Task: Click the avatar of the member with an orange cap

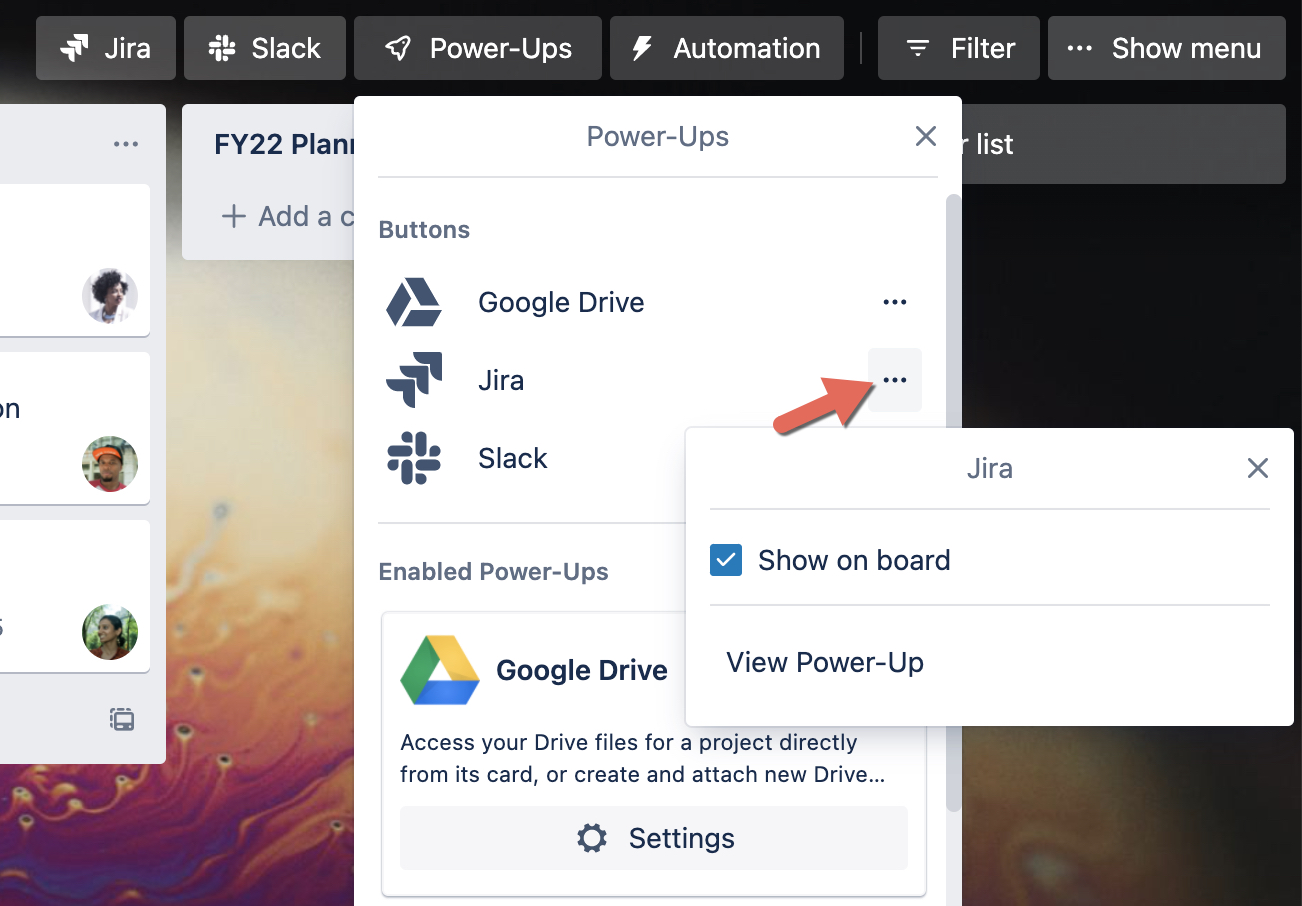Action: pyautogui.click(x=110, y=464)
